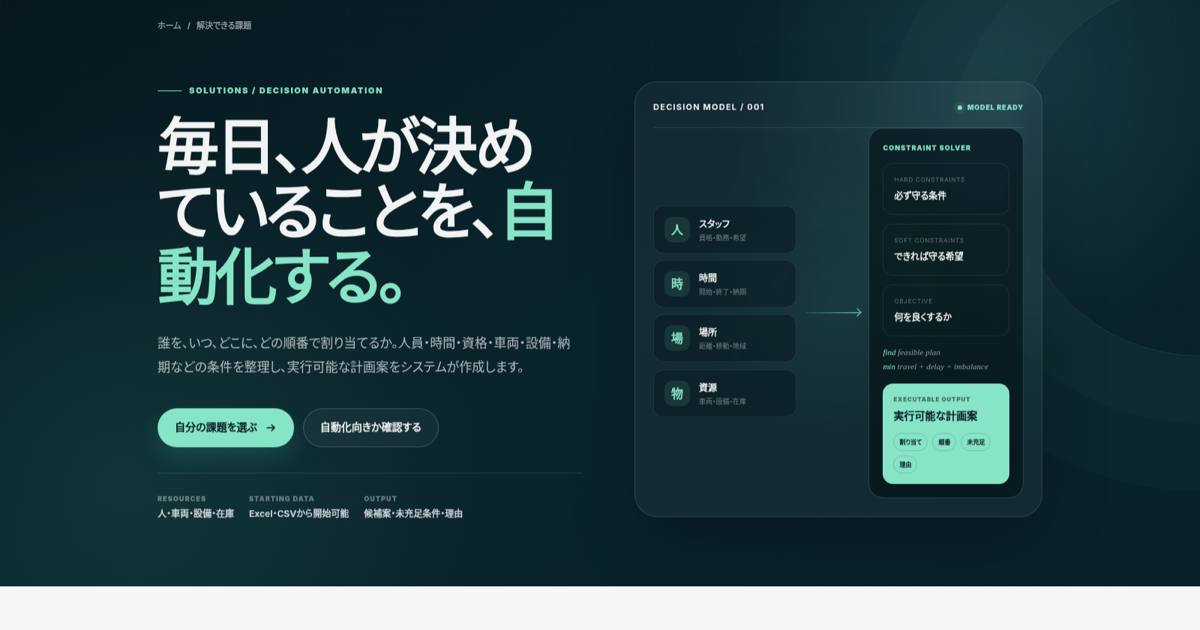Click the green MODEL READY status dot
1200x630 pixels.
click(960, 107)
